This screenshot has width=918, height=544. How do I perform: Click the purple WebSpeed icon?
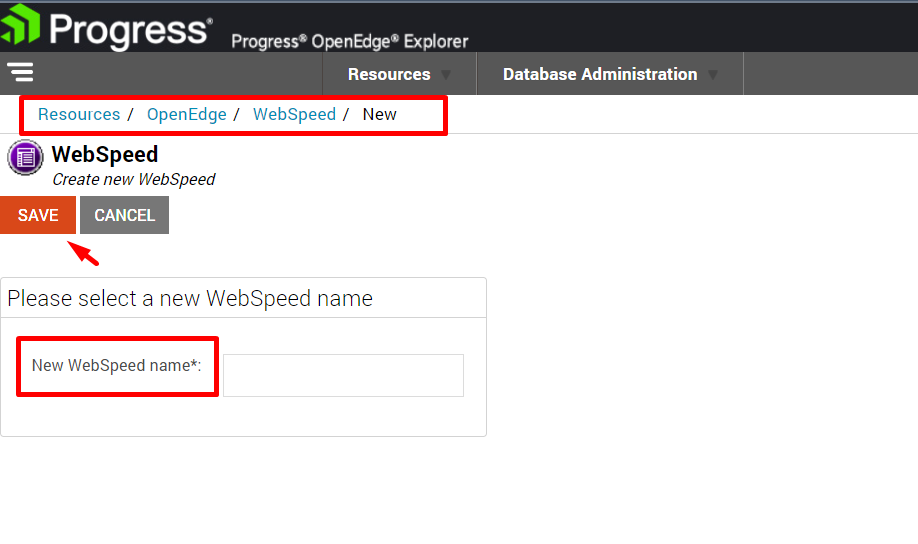(x=25, y=158)
